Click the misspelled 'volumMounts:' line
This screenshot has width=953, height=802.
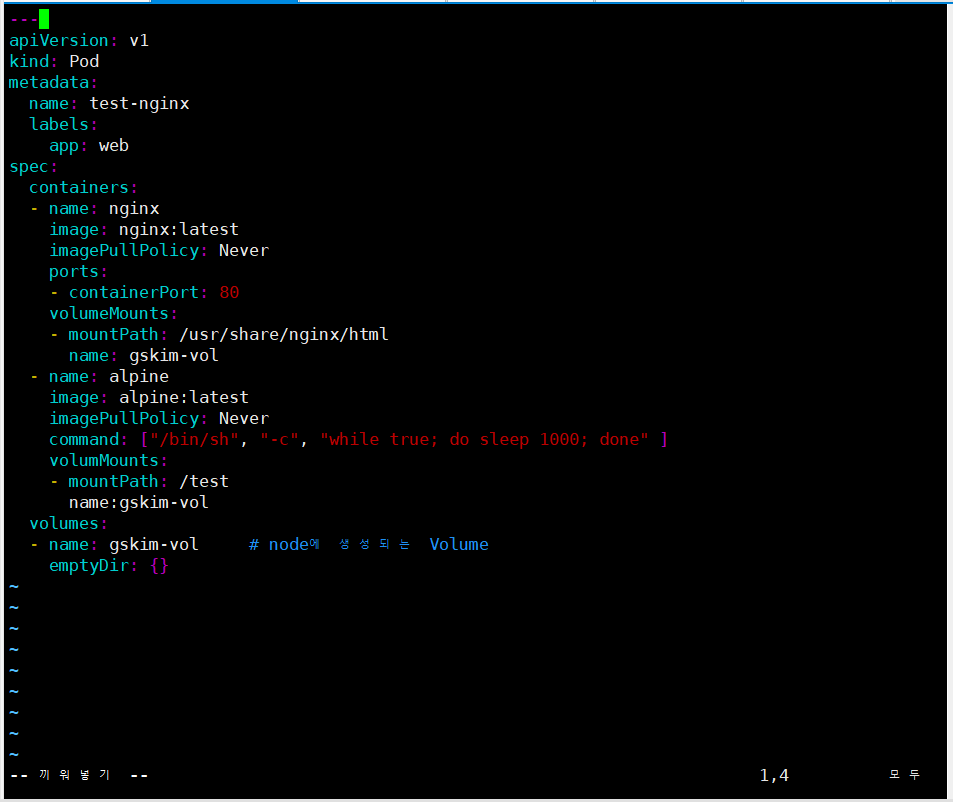(108, 461)
